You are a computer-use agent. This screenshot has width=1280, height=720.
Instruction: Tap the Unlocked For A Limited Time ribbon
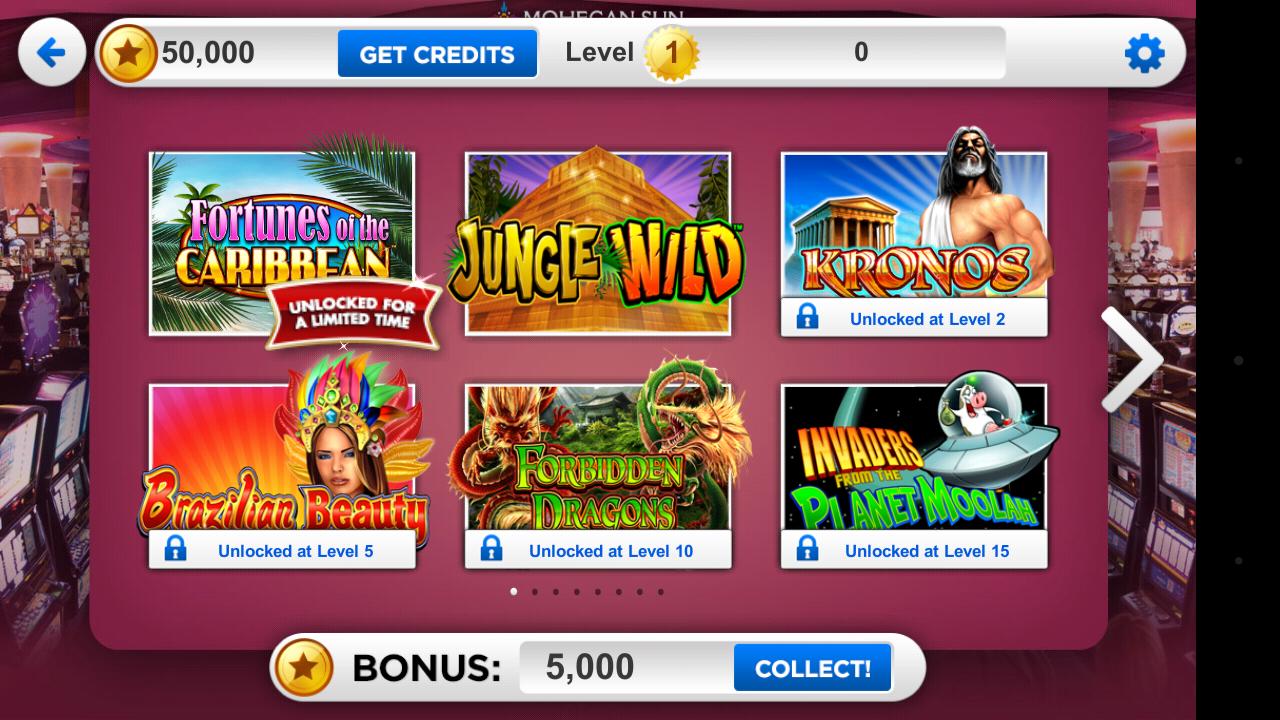(x=352, y=314)
